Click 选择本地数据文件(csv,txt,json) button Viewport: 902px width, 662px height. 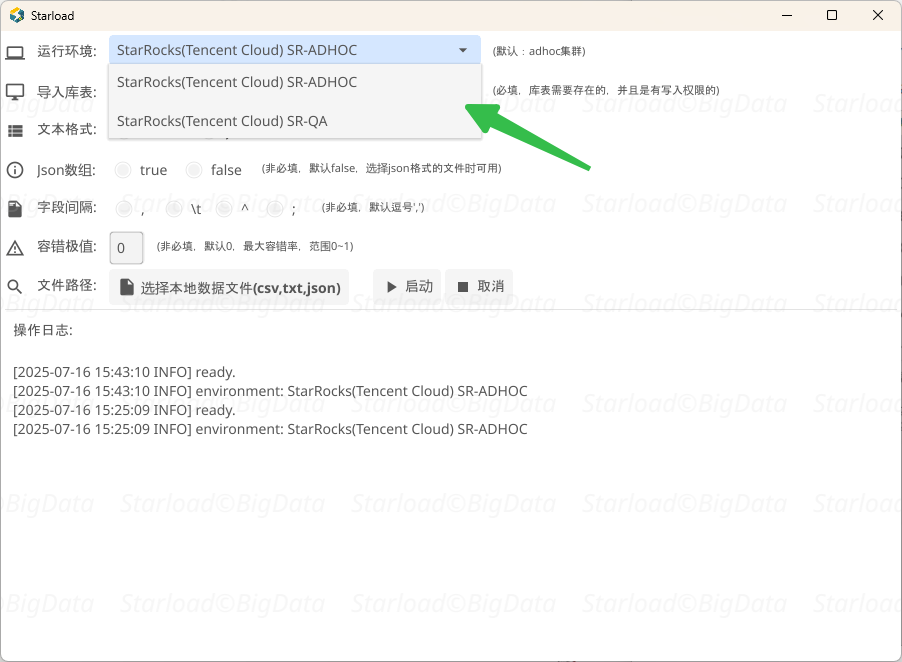tap(230, 287)
